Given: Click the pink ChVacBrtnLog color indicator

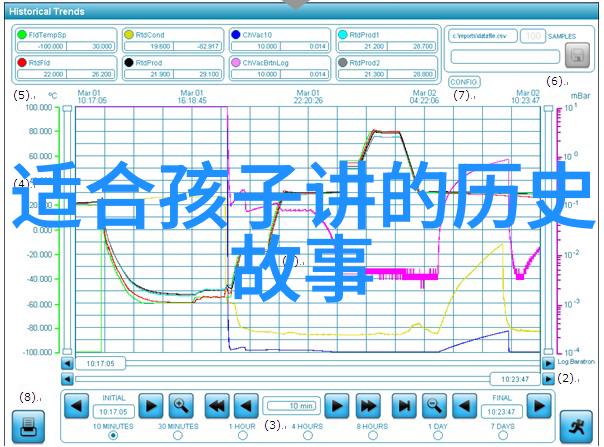Looking at the screenshot, I should pyautogui.click(x=236, y=62).
